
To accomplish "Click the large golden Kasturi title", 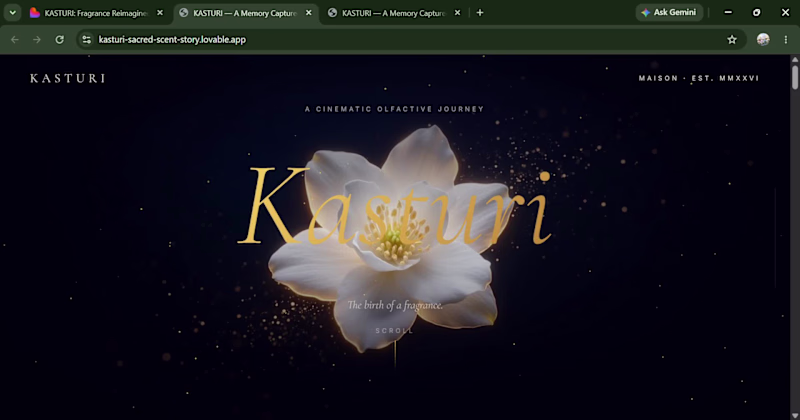I will tap(395, 207).
